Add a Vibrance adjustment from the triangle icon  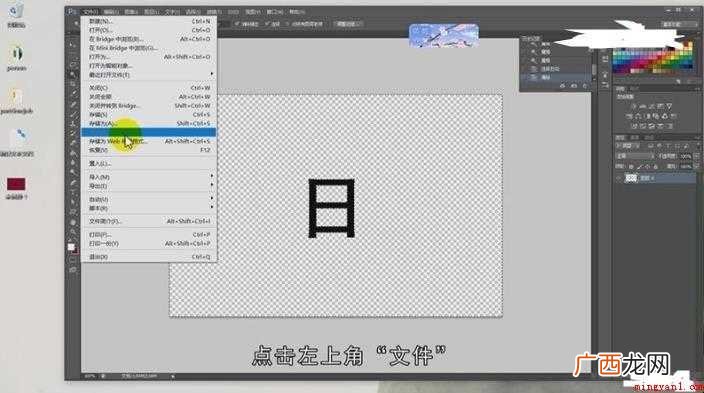669,106
